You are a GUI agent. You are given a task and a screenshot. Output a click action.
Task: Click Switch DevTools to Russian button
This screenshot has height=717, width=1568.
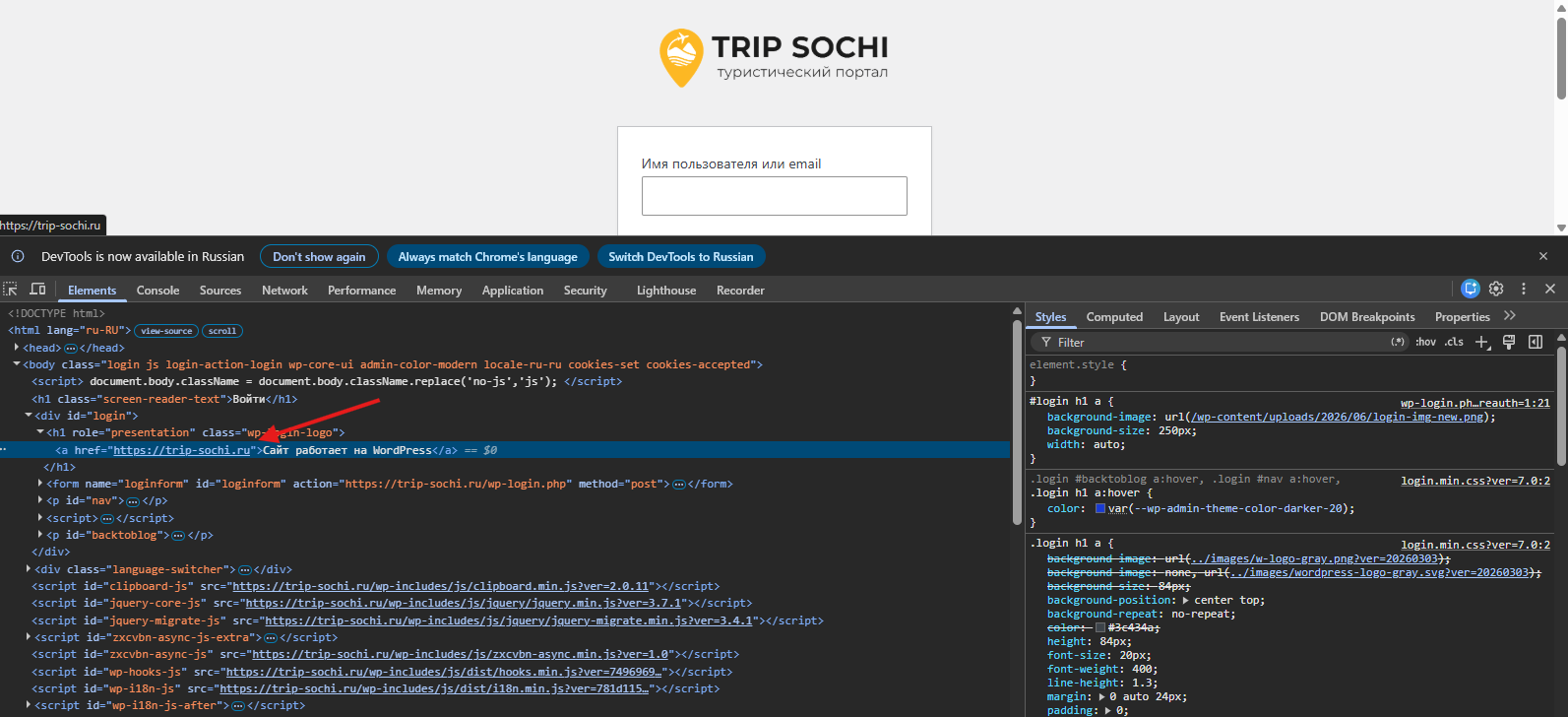point(681,257)
